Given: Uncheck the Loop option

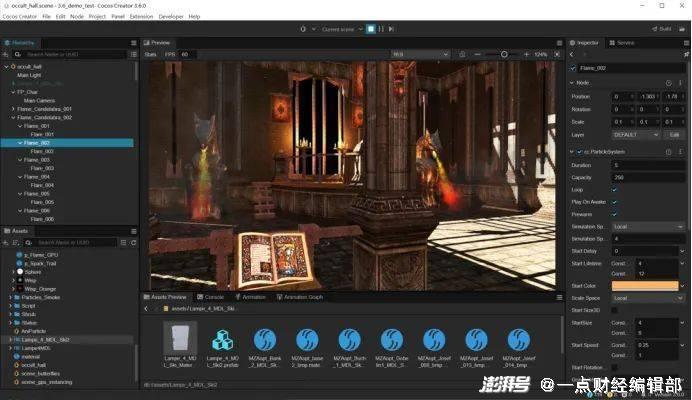Looking at the screenshot, I should tap(614, 190).
